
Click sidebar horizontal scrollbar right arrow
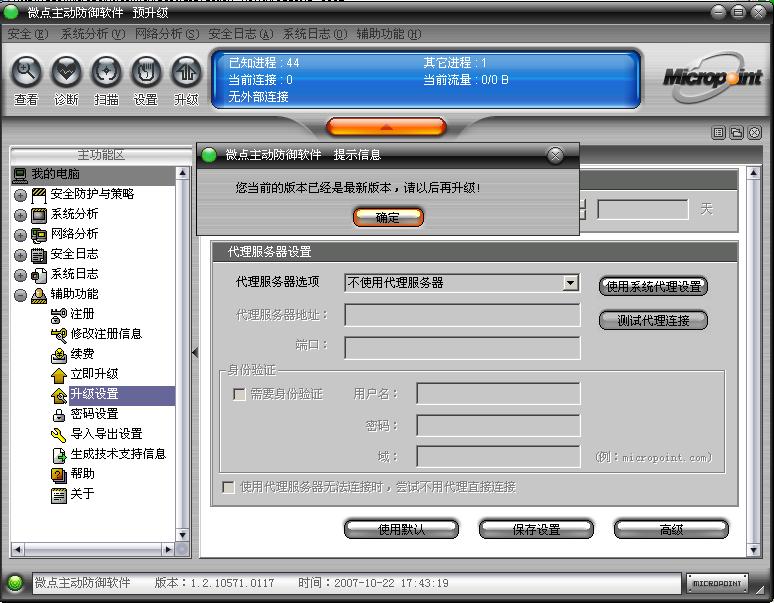[x=168, y=549]
